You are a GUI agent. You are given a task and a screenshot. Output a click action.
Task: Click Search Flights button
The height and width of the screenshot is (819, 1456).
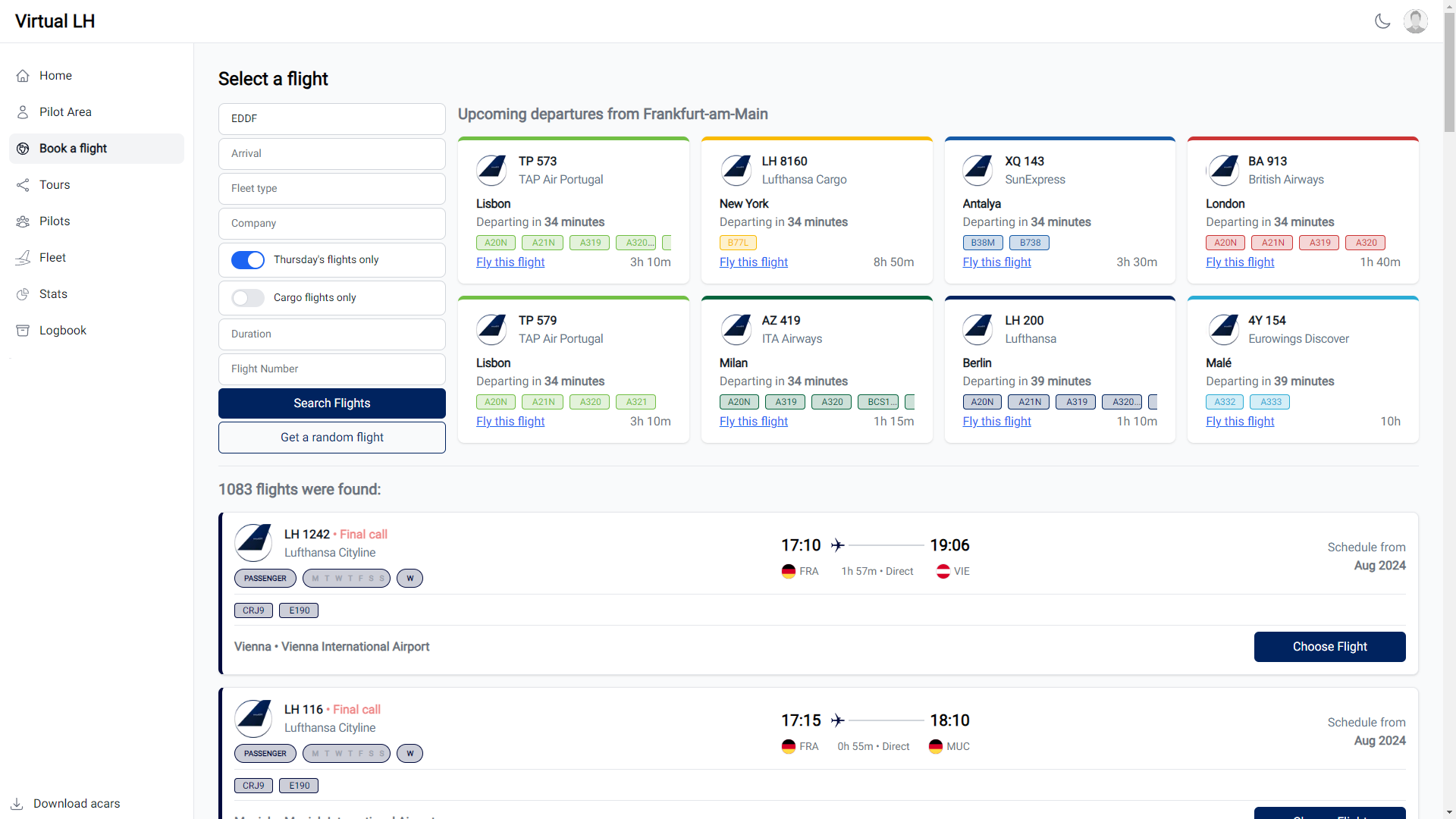click(332, 403)
